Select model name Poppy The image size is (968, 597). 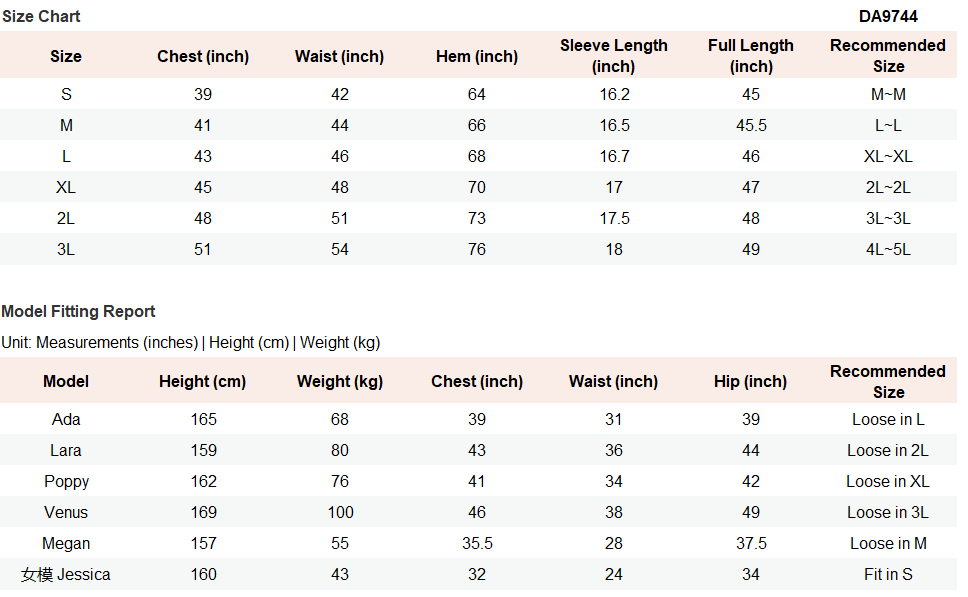[x=66, y=481]
